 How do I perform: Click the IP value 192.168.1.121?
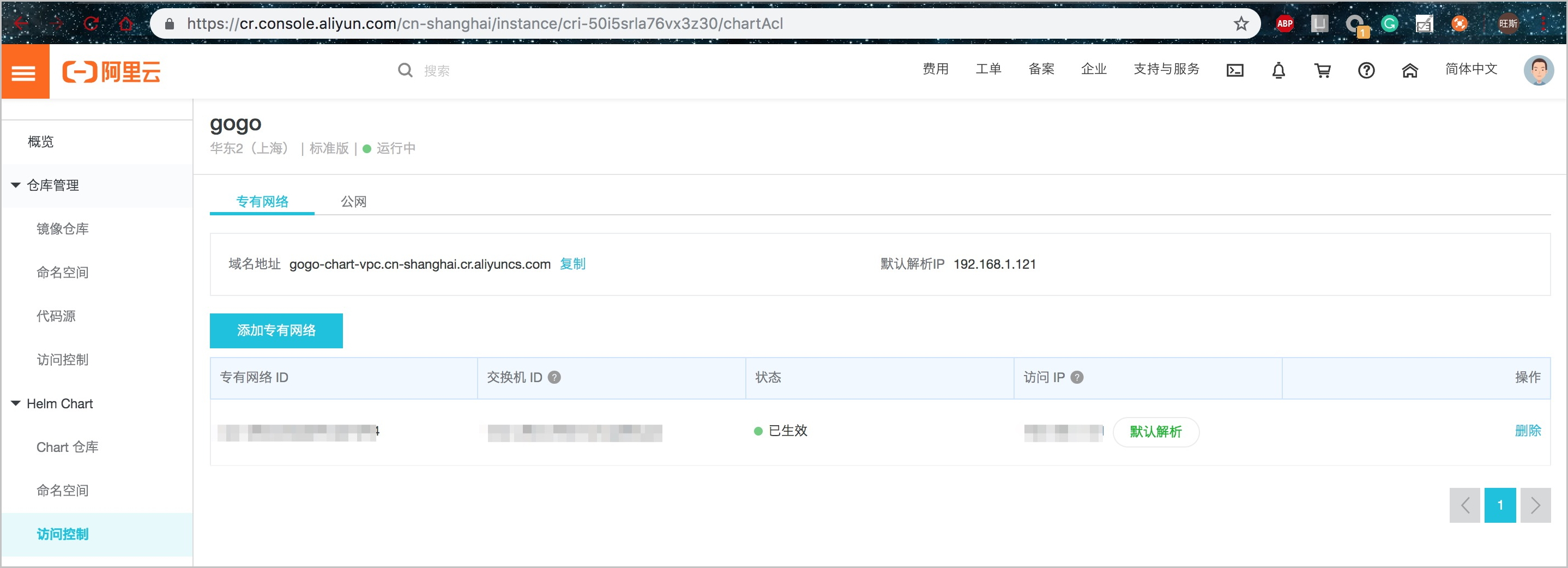pos(994,264)
